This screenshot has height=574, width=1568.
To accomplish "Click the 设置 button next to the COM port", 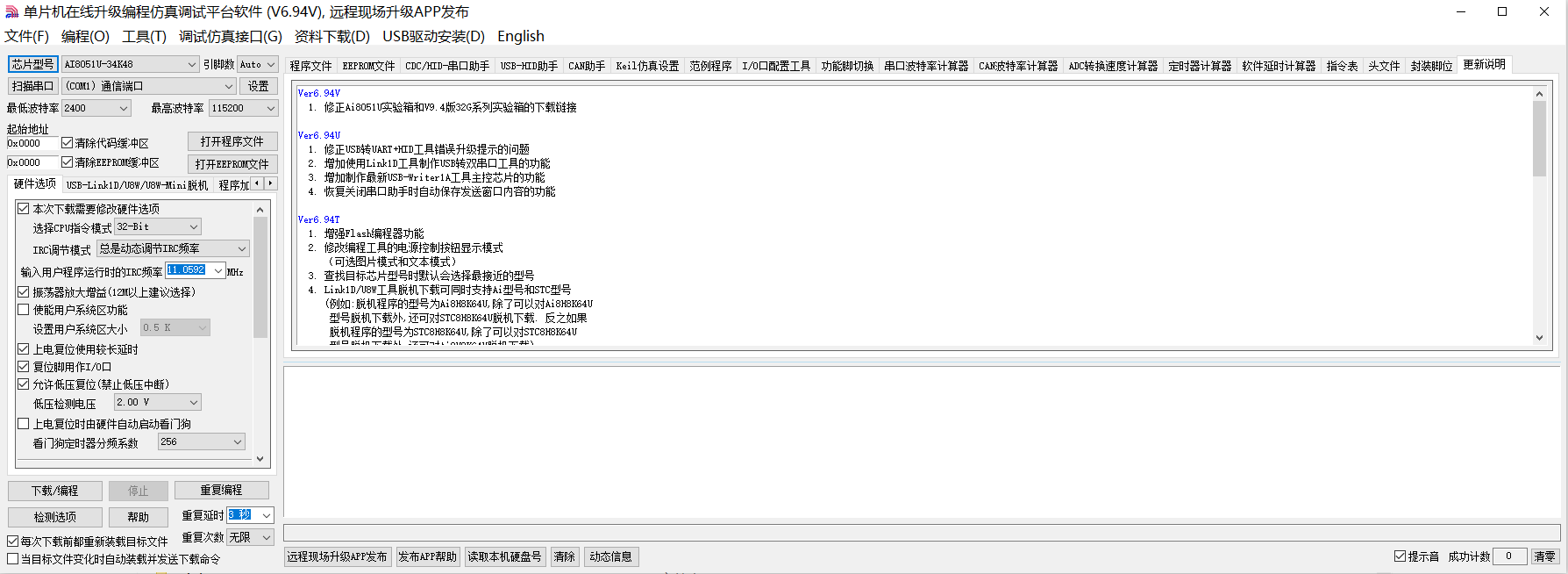I will (259, 86).
